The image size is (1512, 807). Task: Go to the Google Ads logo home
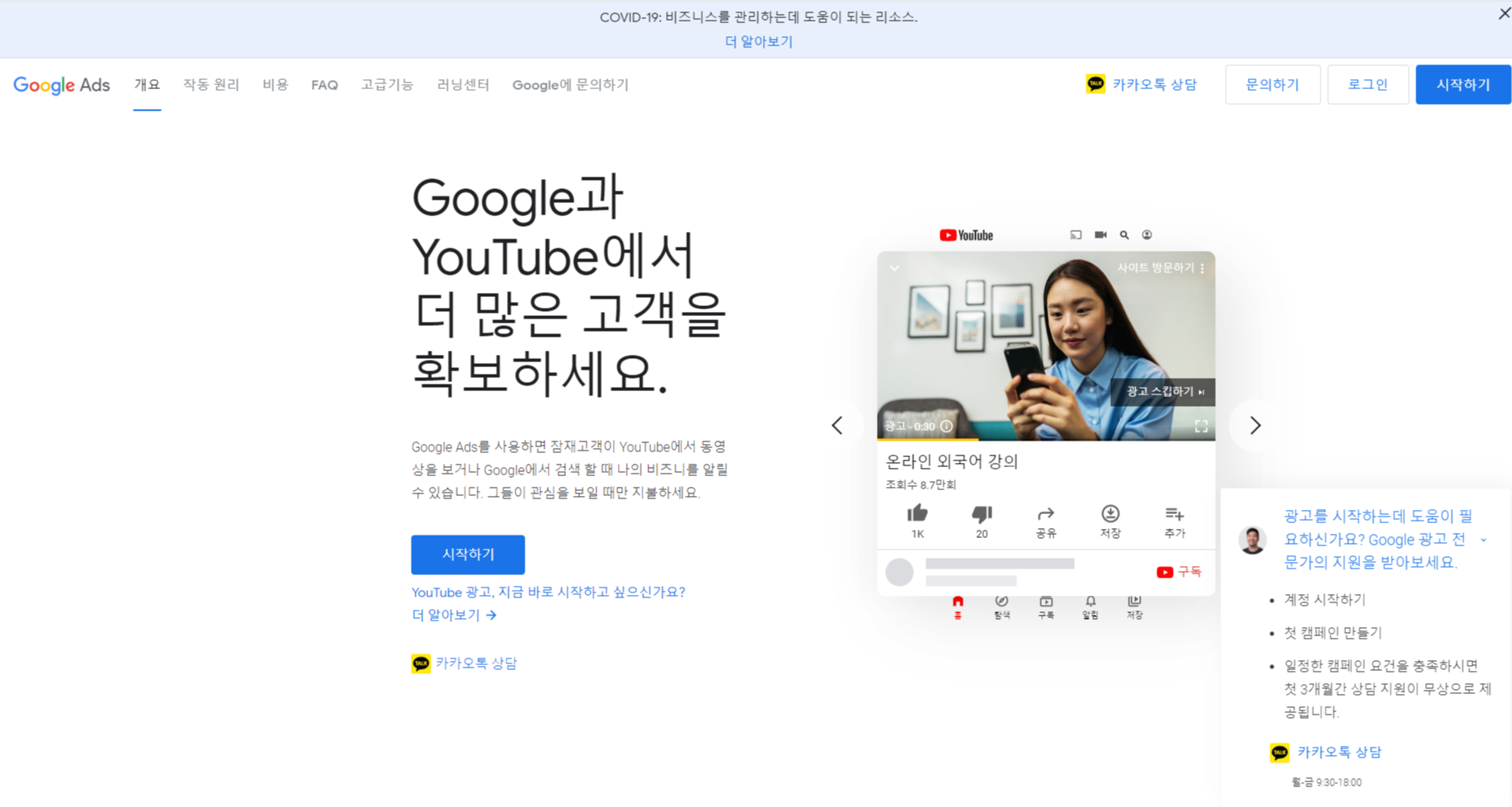(x=62, y=85)
